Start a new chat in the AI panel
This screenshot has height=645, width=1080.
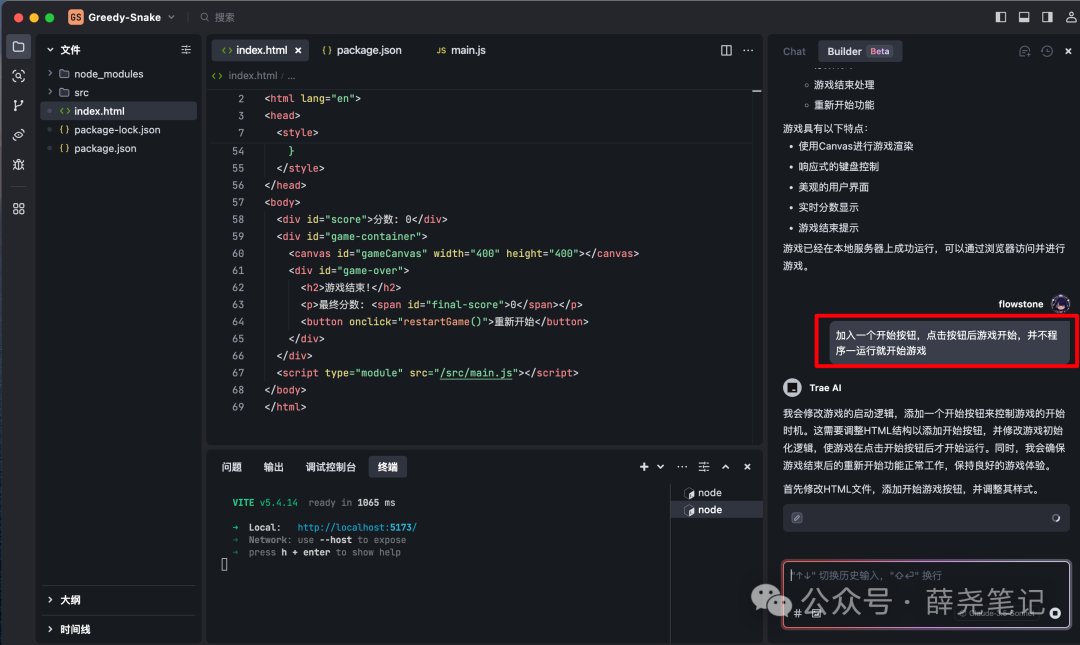coord(1024,51)
